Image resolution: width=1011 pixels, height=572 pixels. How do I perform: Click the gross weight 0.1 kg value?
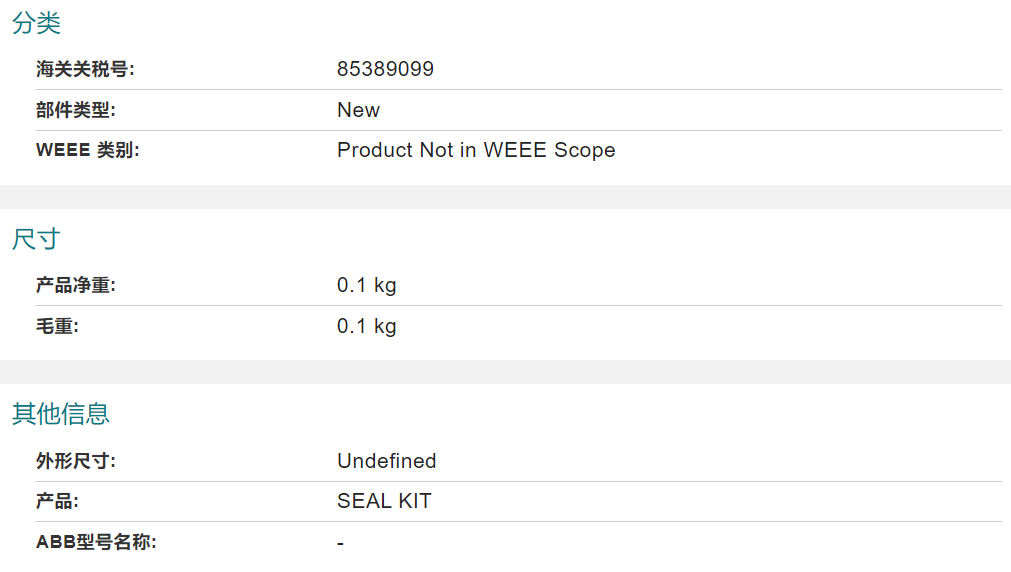click(x=366, y=326)
